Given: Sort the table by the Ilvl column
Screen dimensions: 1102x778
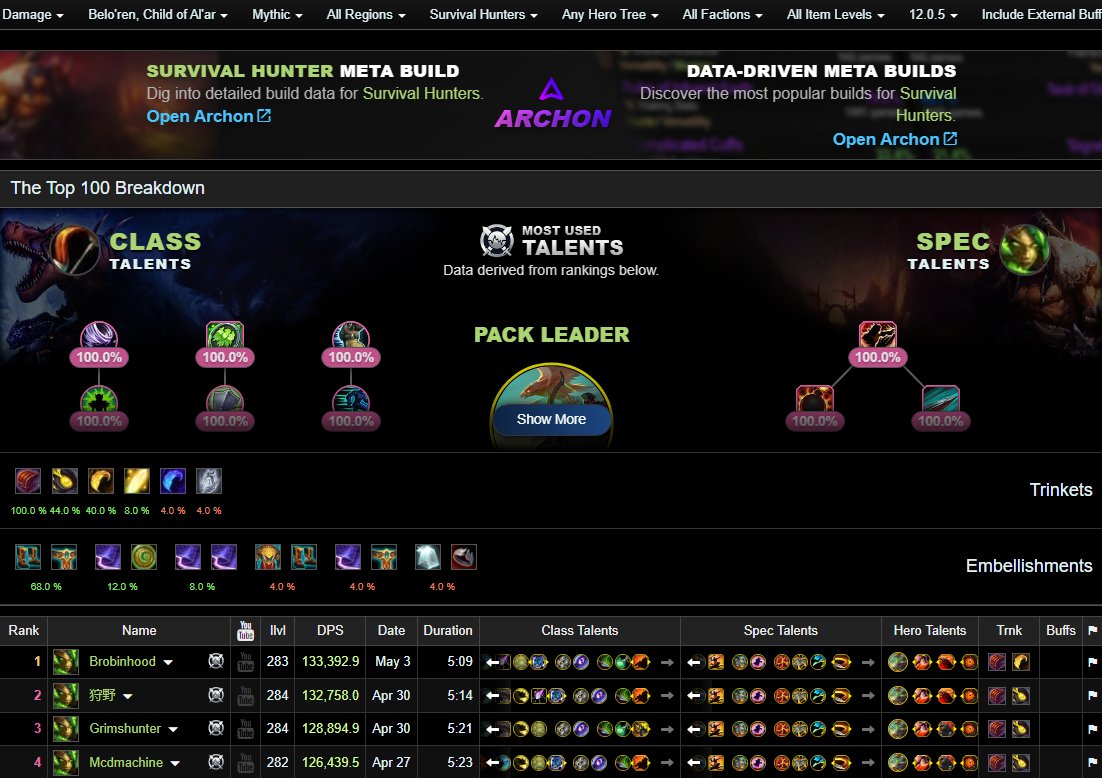Looking at the screenshot, I should click(x=278, y=630).
